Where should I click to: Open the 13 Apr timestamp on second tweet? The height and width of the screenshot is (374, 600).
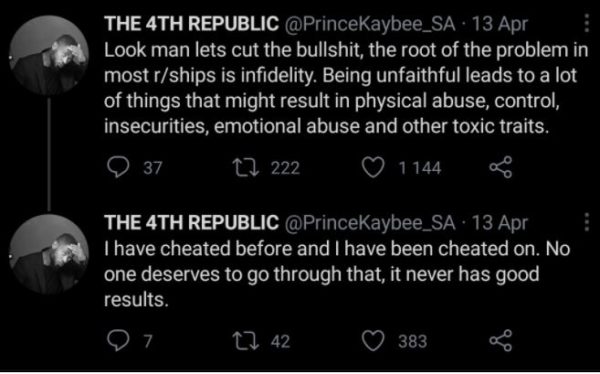[500, 223]
